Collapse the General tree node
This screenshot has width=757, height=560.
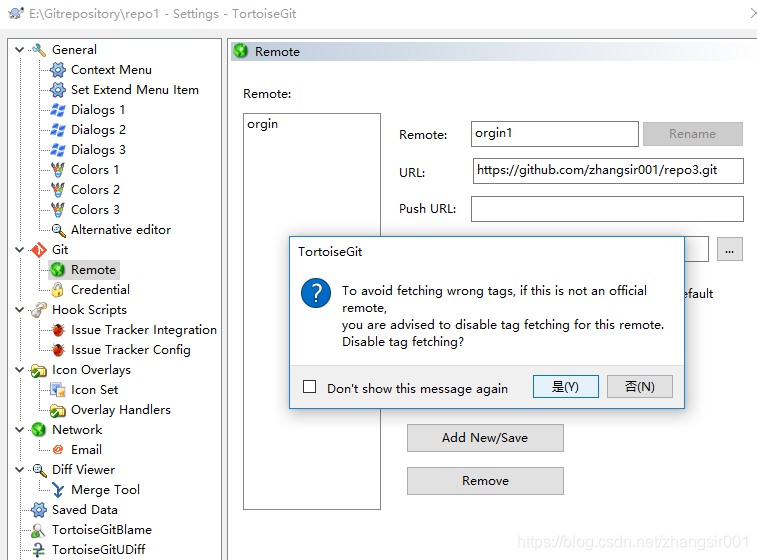tap(19, 50)
